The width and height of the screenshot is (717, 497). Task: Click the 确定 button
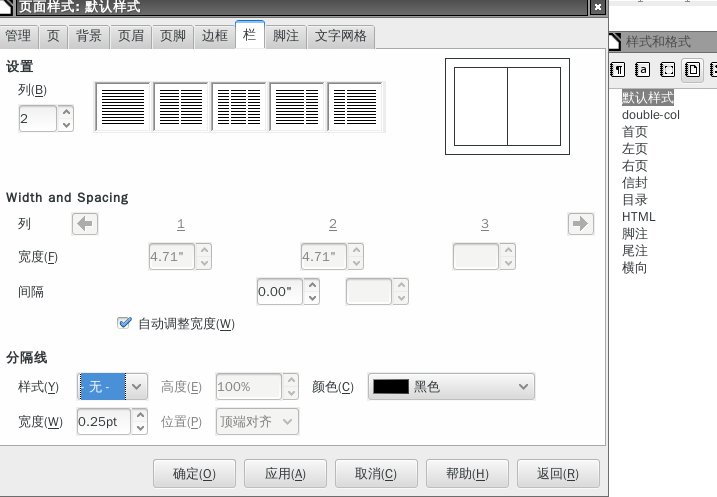(194, 474)
